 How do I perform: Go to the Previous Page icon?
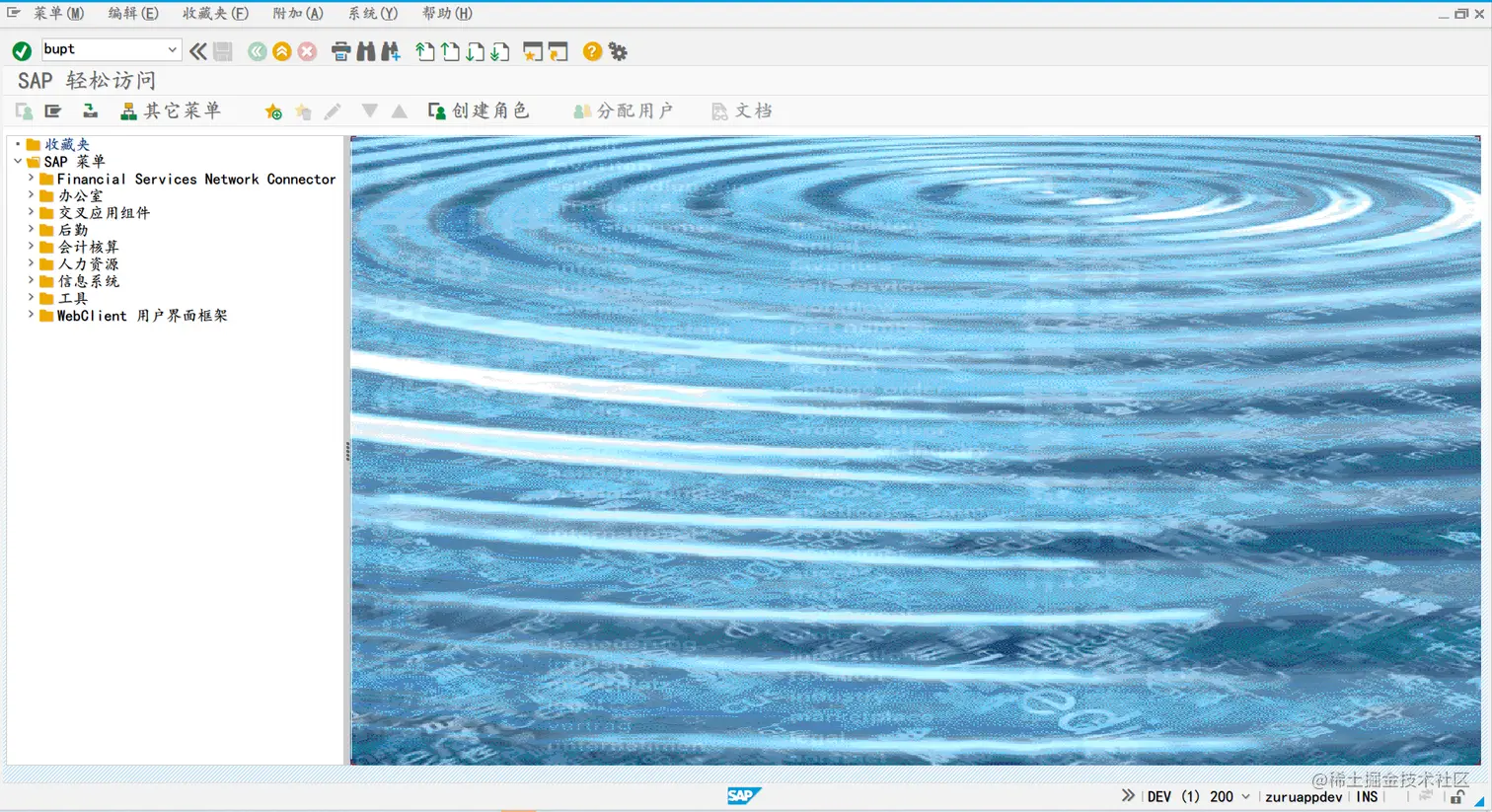tap(450, 51)
